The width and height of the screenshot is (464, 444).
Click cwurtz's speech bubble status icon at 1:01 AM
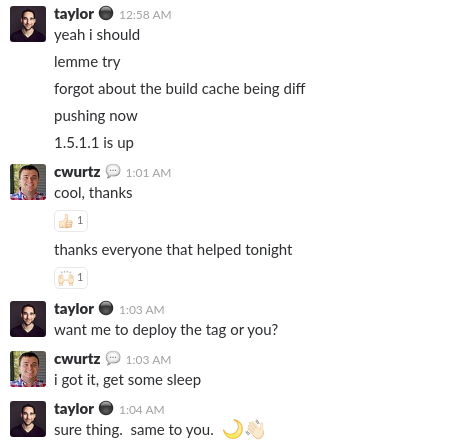113,172
